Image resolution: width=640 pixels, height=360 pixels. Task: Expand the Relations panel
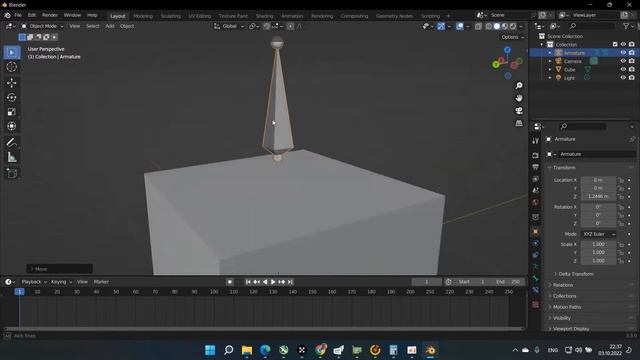pos(563,285)
